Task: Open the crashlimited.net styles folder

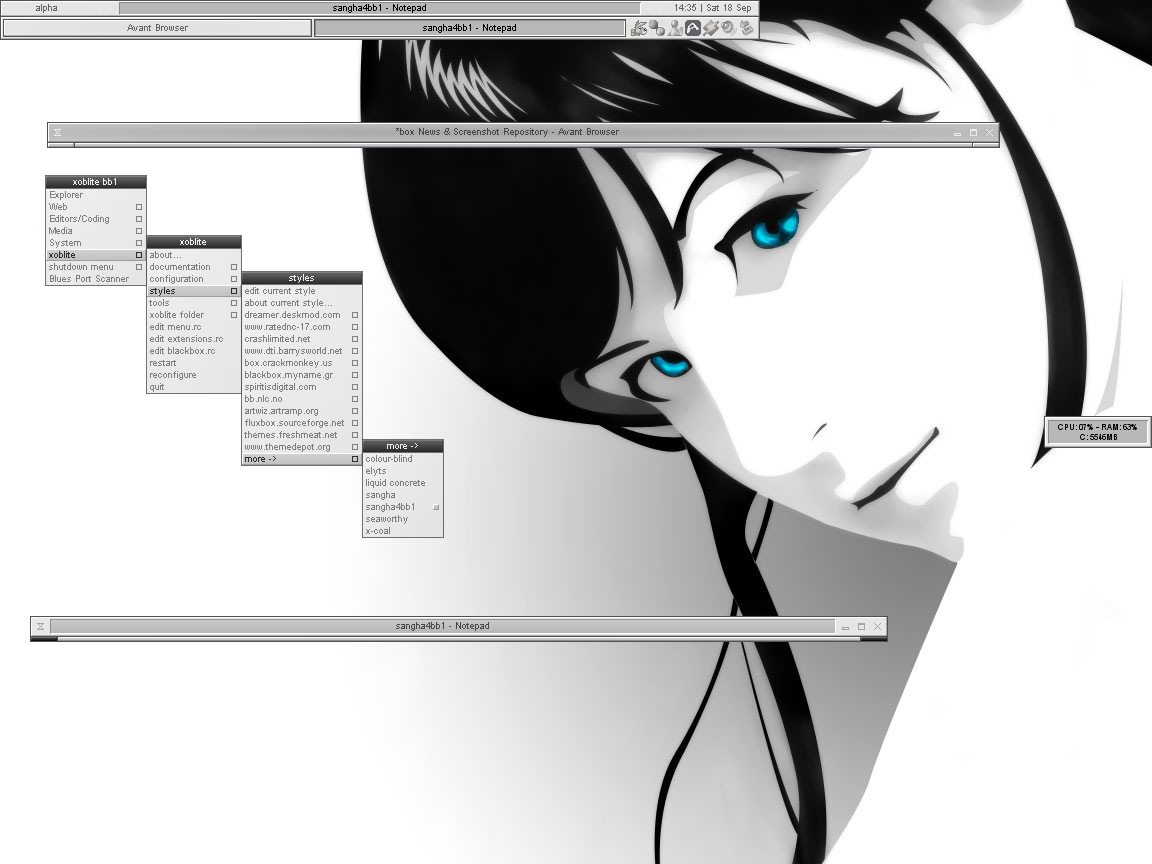Action: 302,339
